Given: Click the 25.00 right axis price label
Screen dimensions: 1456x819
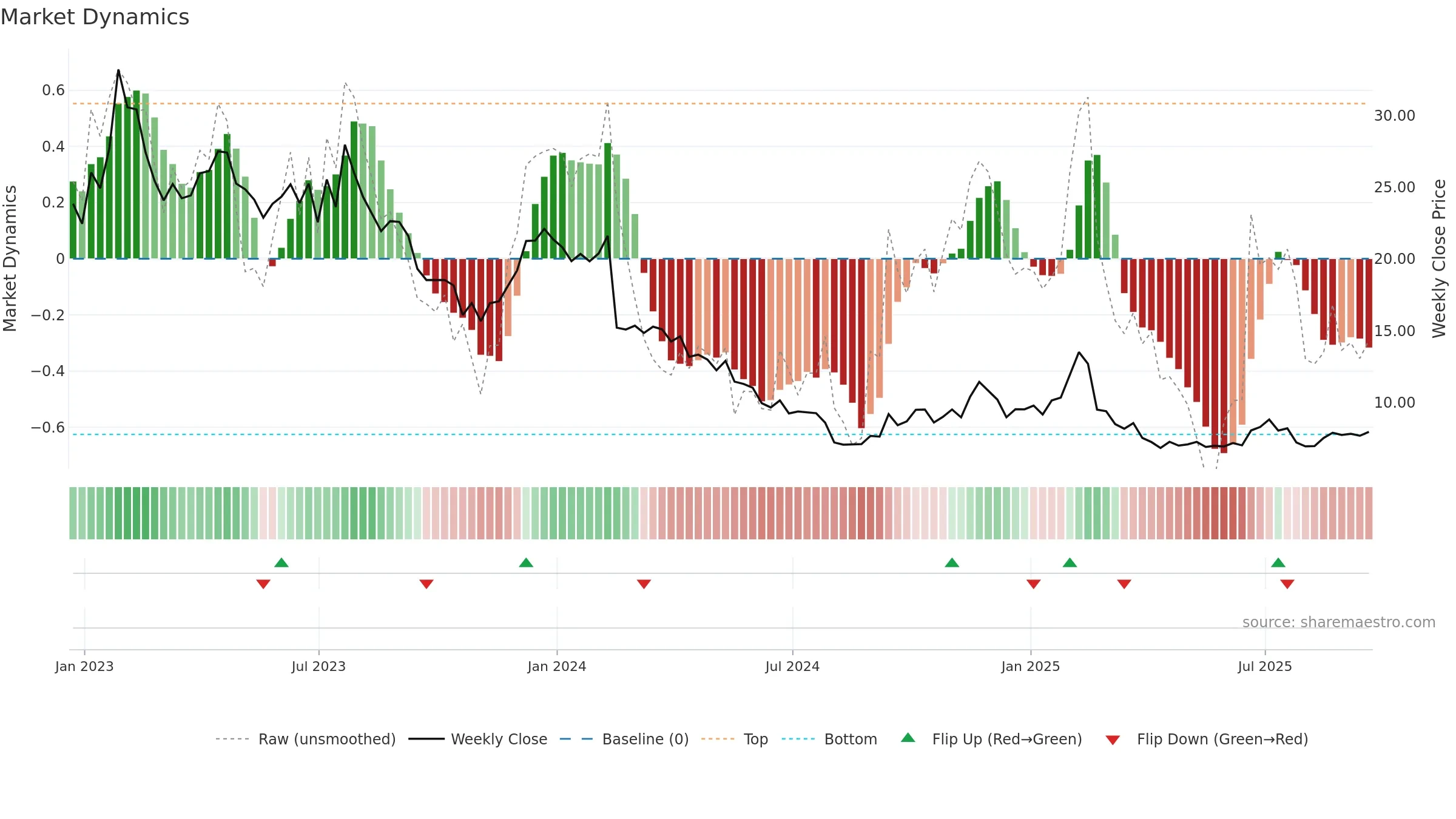Looking at the screenshot, I should tap(1395, 187).
